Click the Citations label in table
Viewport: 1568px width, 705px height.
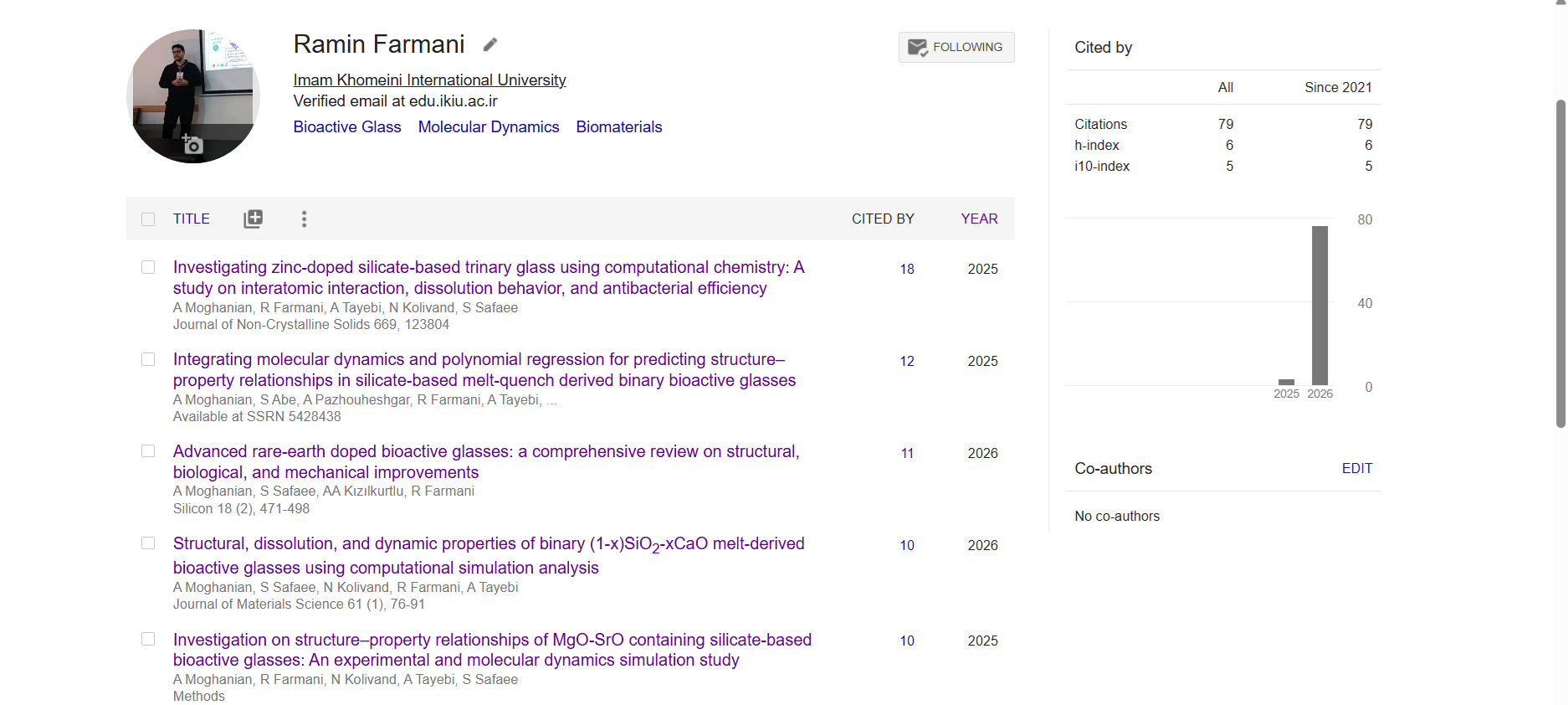pos(1100,124)
